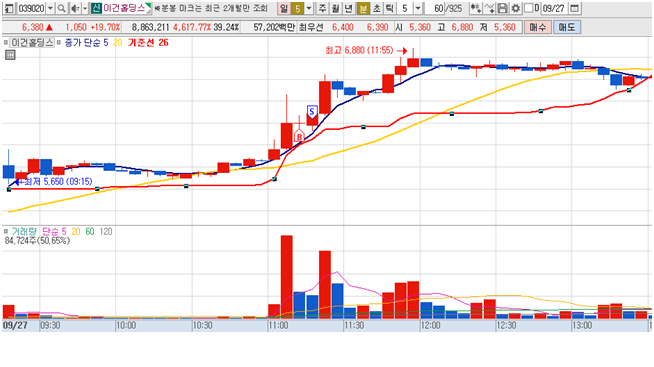Image resolution: width=654 pixels, height=367 pixels.
Task: Click the 거래량 volume legend label
Action: tap(24, 231)
